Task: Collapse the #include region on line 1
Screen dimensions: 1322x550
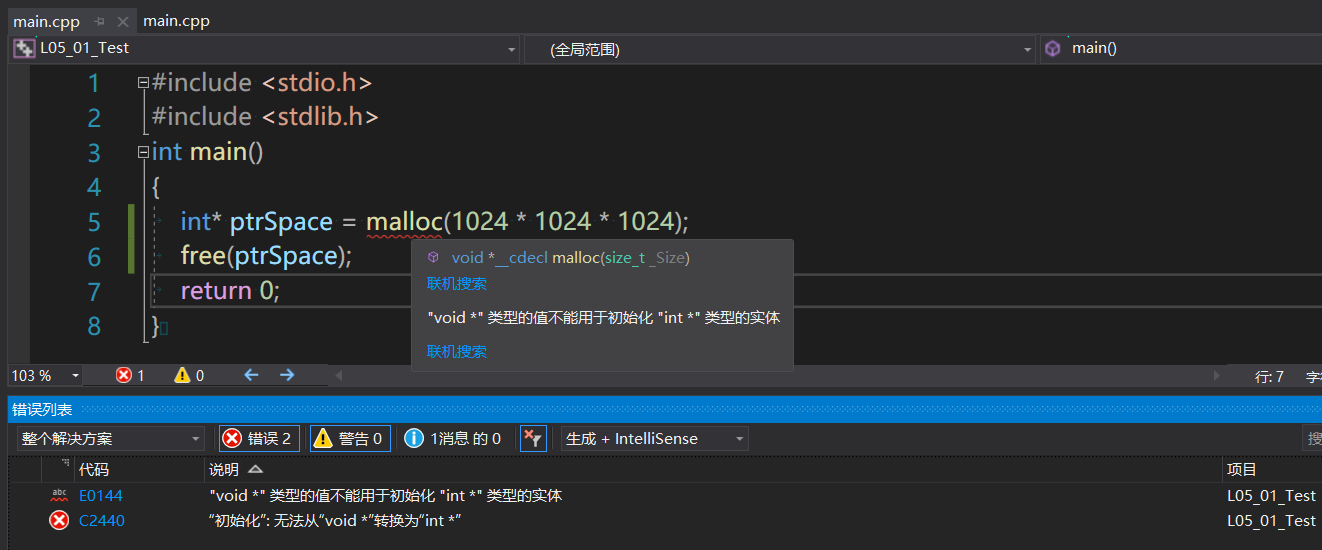Action: click(143, 82)
